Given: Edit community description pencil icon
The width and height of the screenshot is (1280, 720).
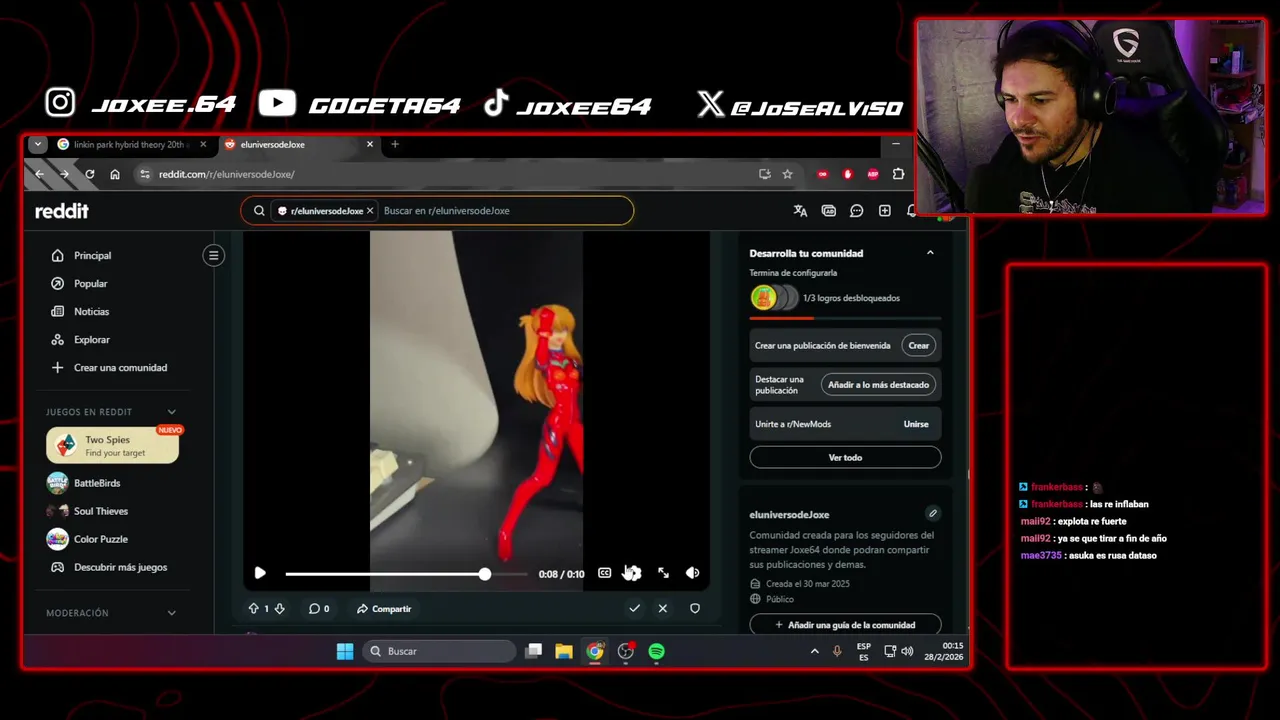Looking at the screenshot, I should click(x=932, y=513).
